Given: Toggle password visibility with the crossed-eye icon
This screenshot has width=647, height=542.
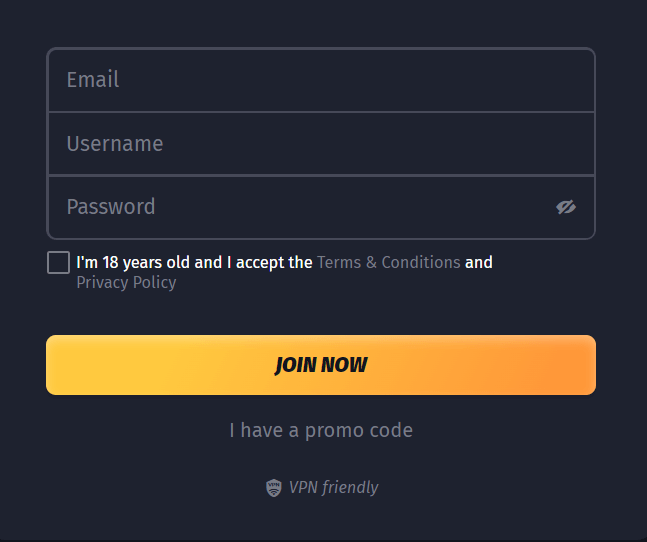Looking at the screenshot, I should 566,207.
